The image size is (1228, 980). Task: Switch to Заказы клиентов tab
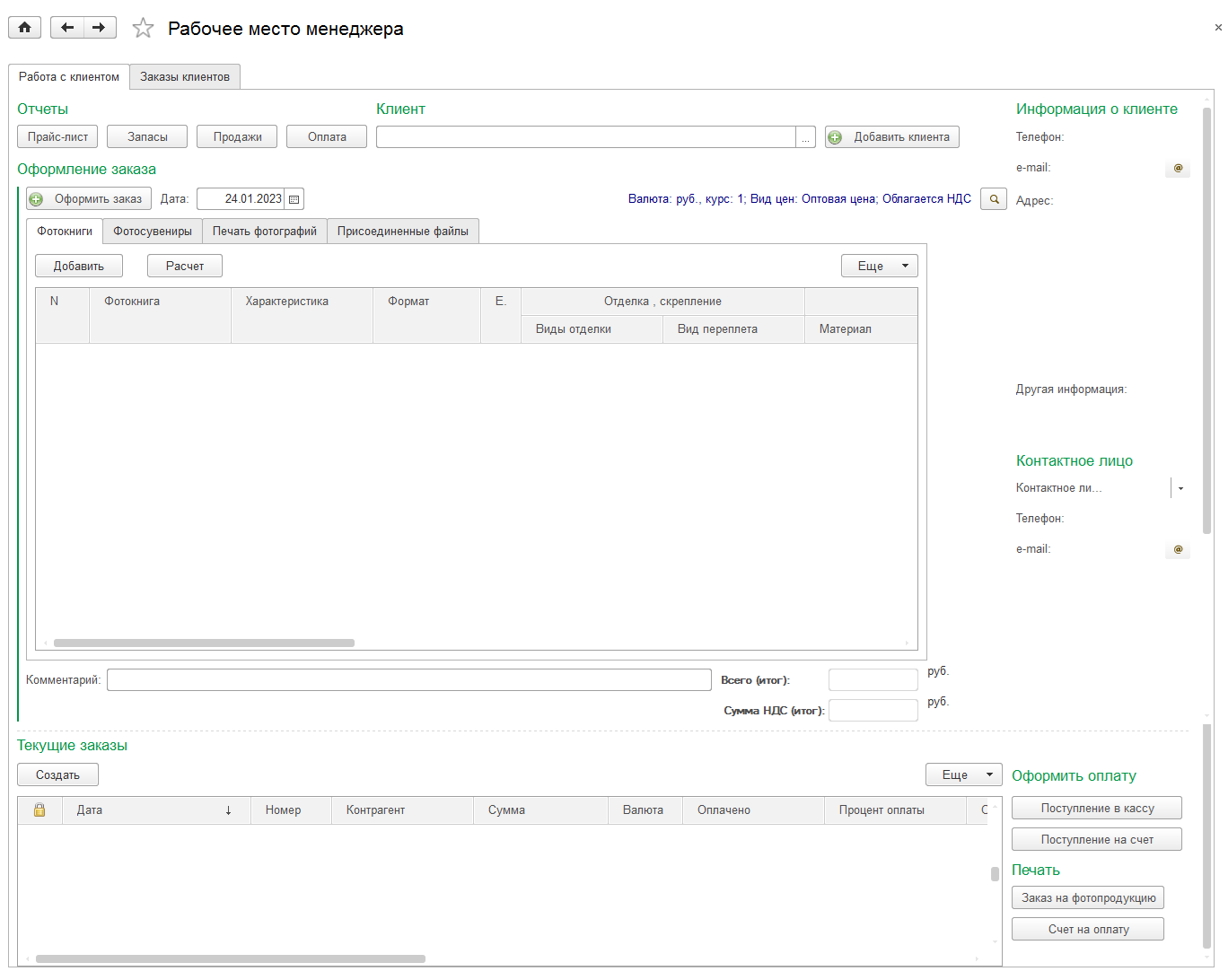coord(185,77)
